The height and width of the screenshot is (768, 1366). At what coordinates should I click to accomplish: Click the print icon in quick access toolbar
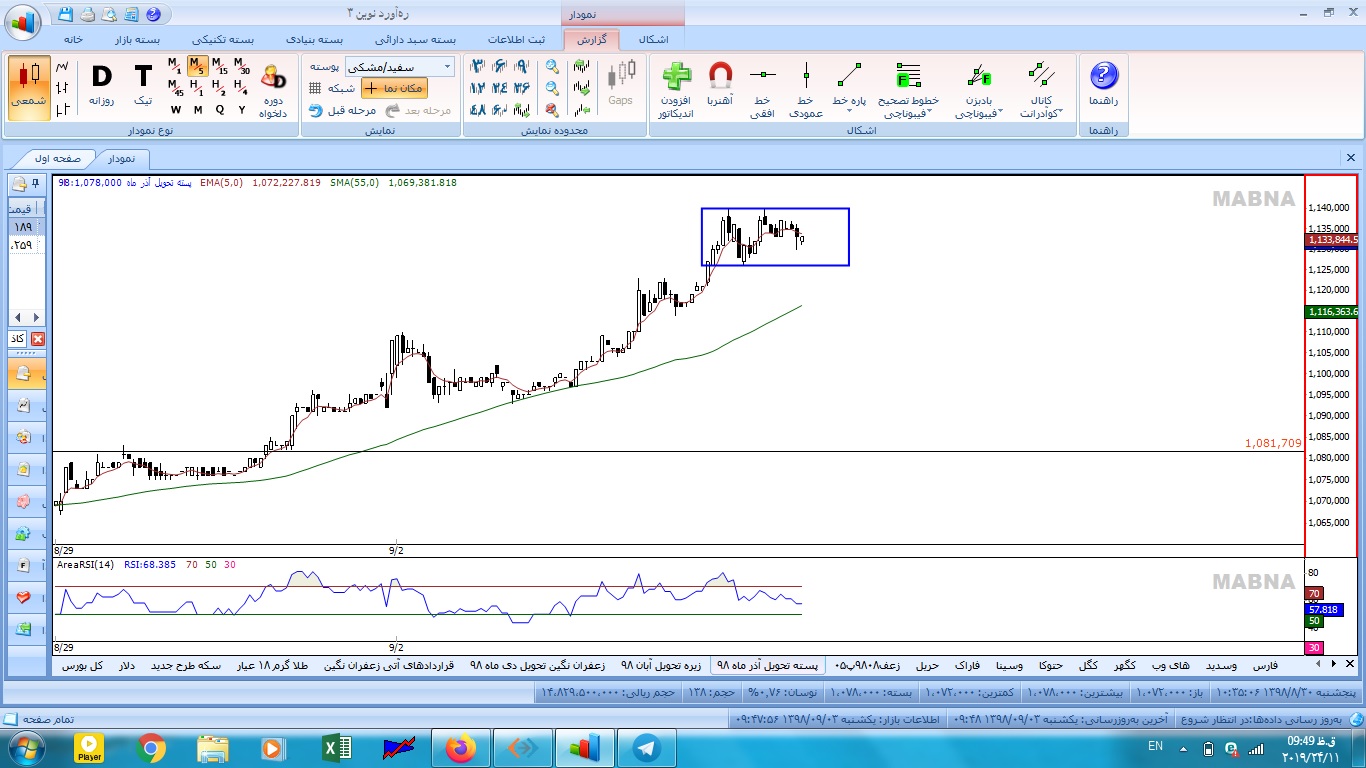click(87, 15)
